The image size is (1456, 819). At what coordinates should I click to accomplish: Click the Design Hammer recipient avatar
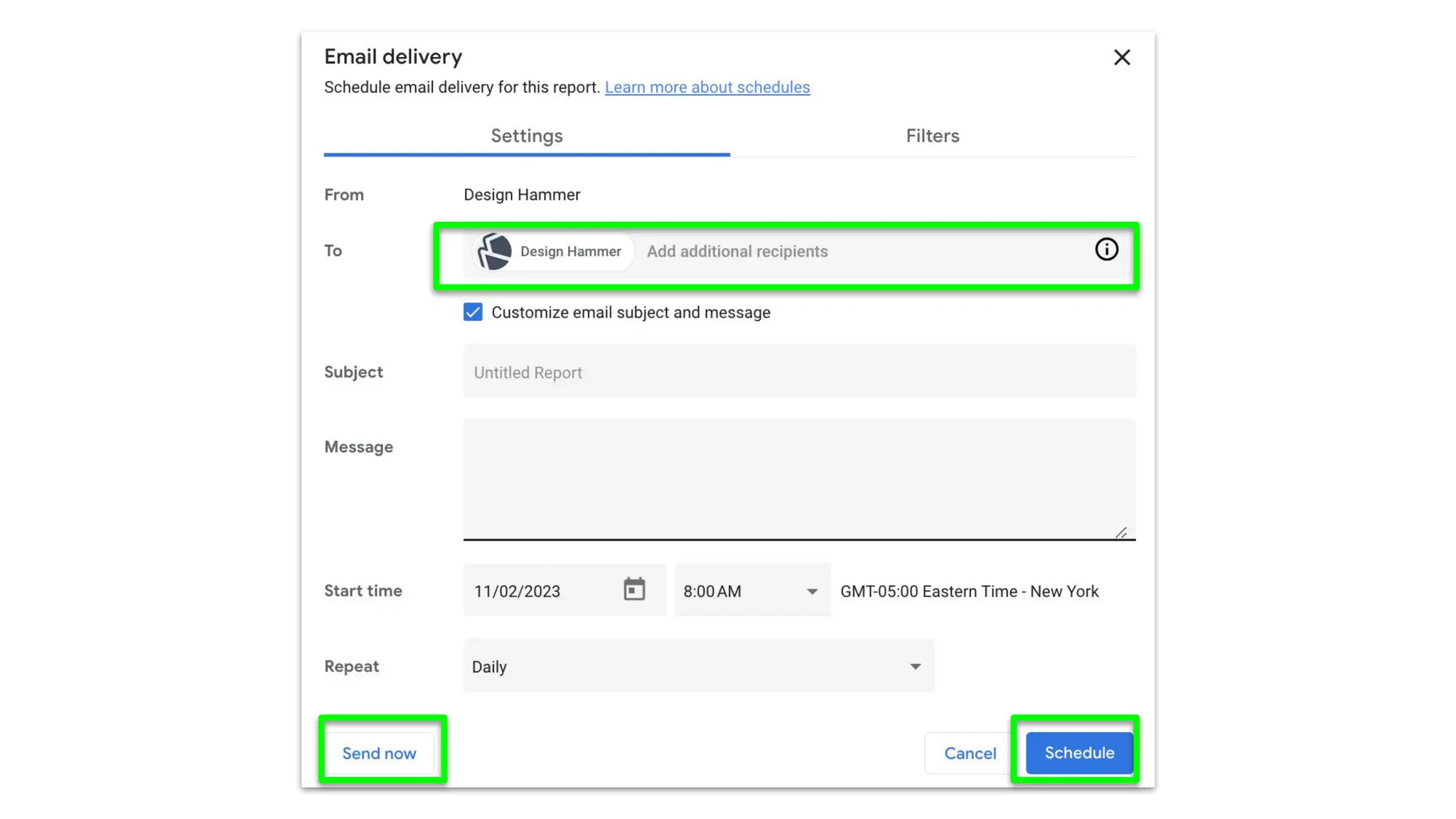pos(495,252)
